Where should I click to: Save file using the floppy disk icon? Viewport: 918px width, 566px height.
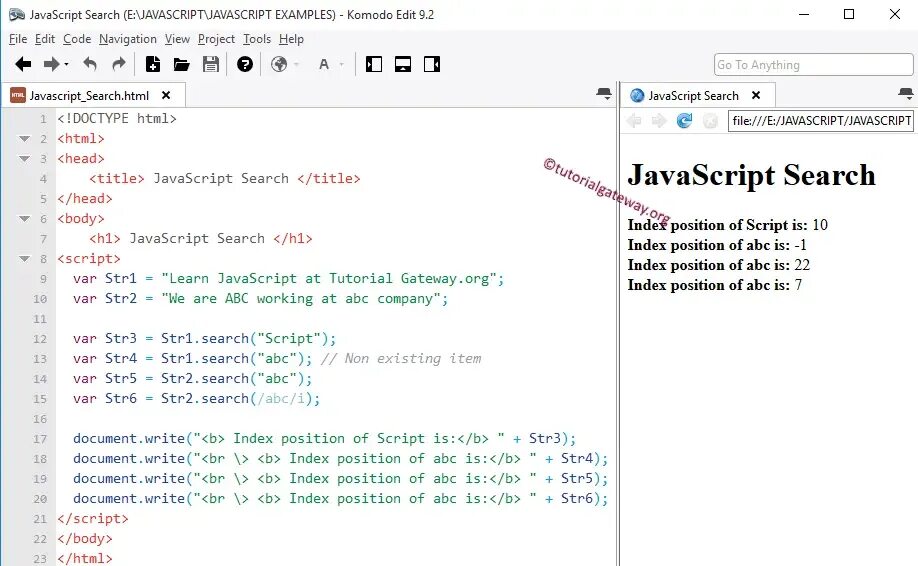pyautogui.click(x=211, y=64)
